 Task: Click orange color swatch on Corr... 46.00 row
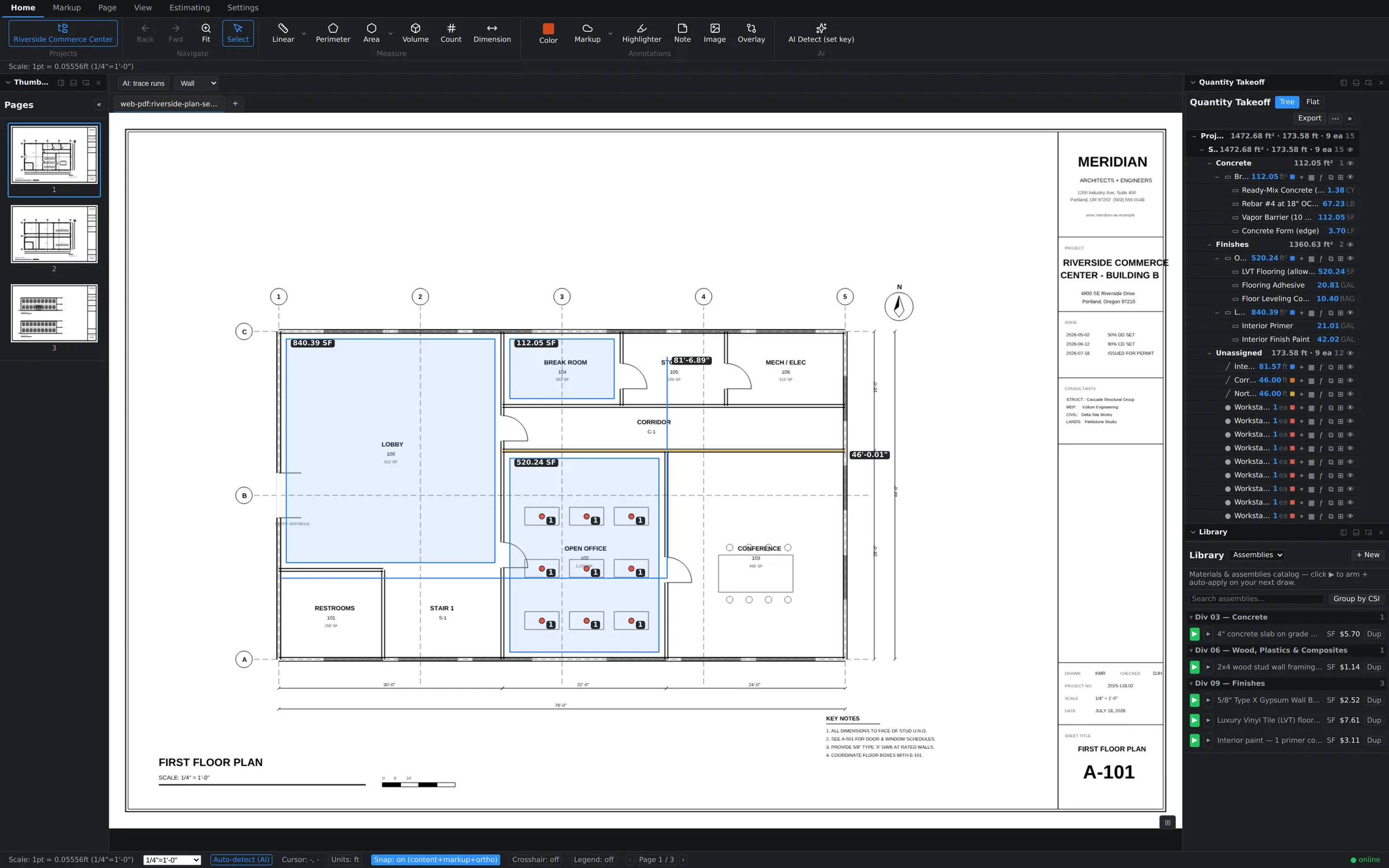coord(1292,380)
